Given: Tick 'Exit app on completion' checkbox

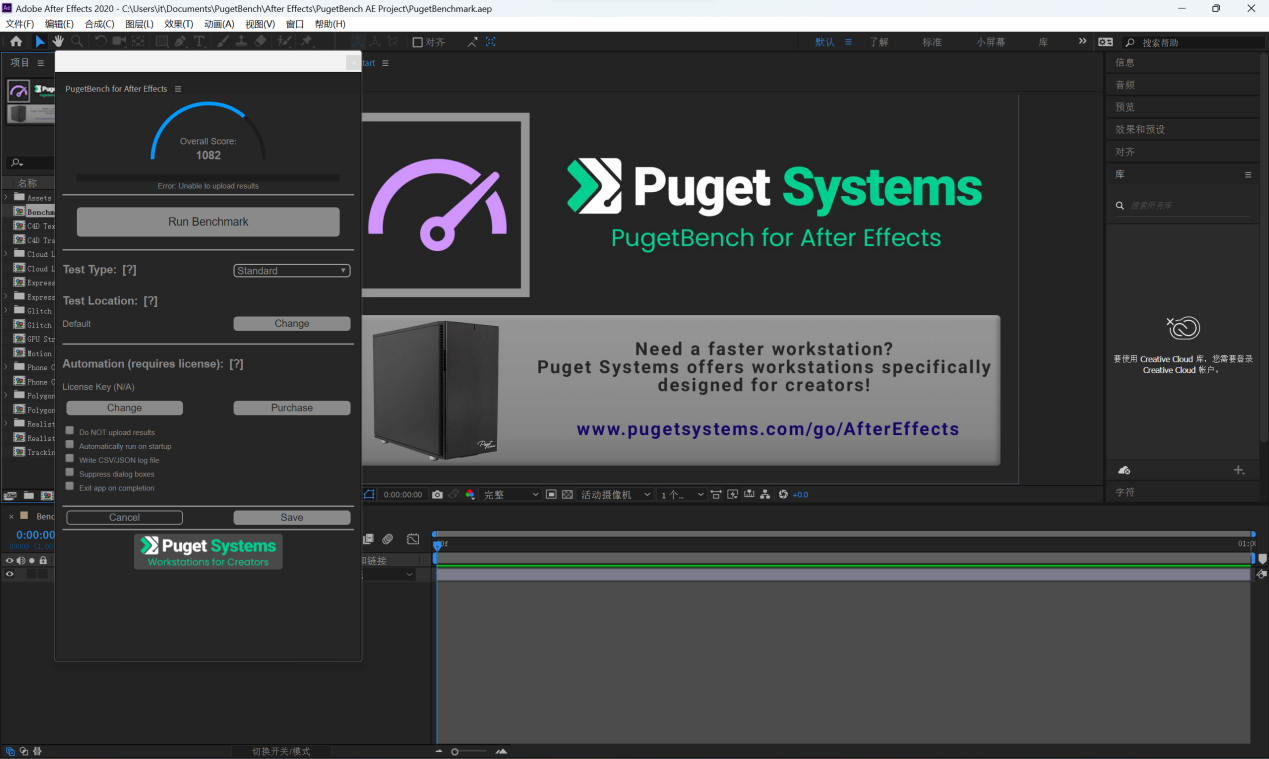Looking at the screenshot, I should (70, 487).
